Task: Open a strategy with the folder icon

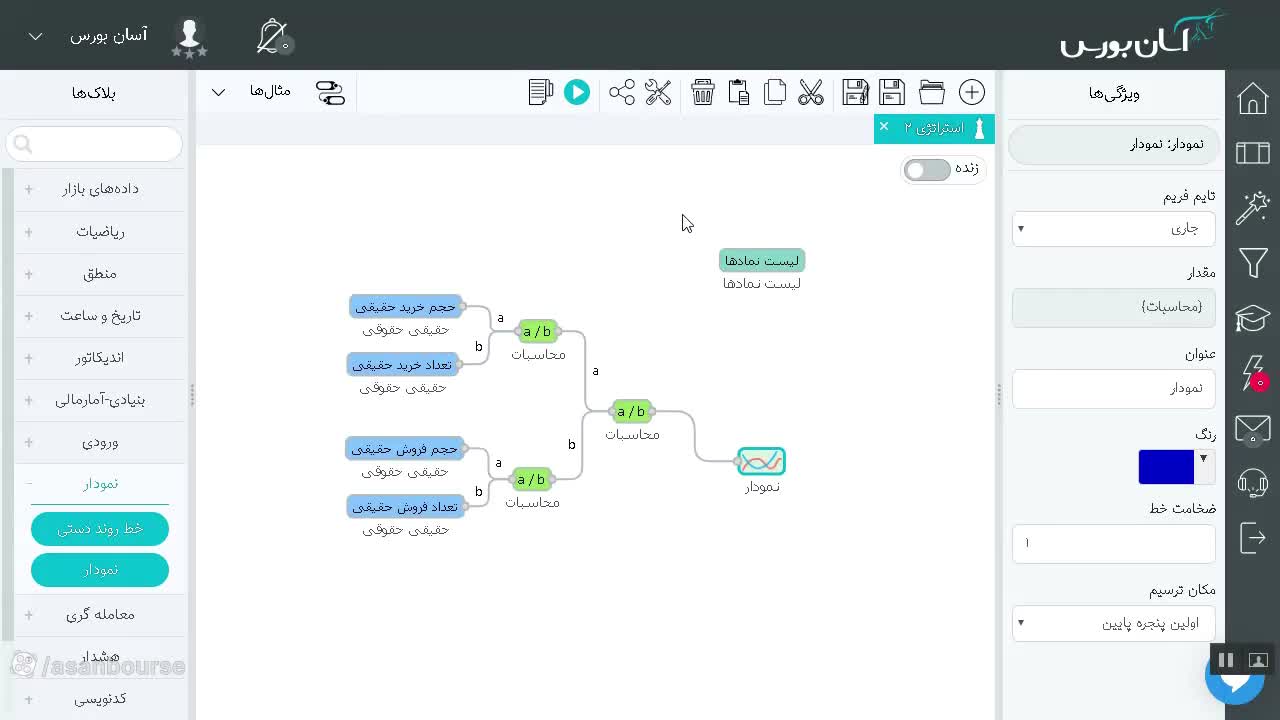Action: pyautogui.click(x=932, y=92)
